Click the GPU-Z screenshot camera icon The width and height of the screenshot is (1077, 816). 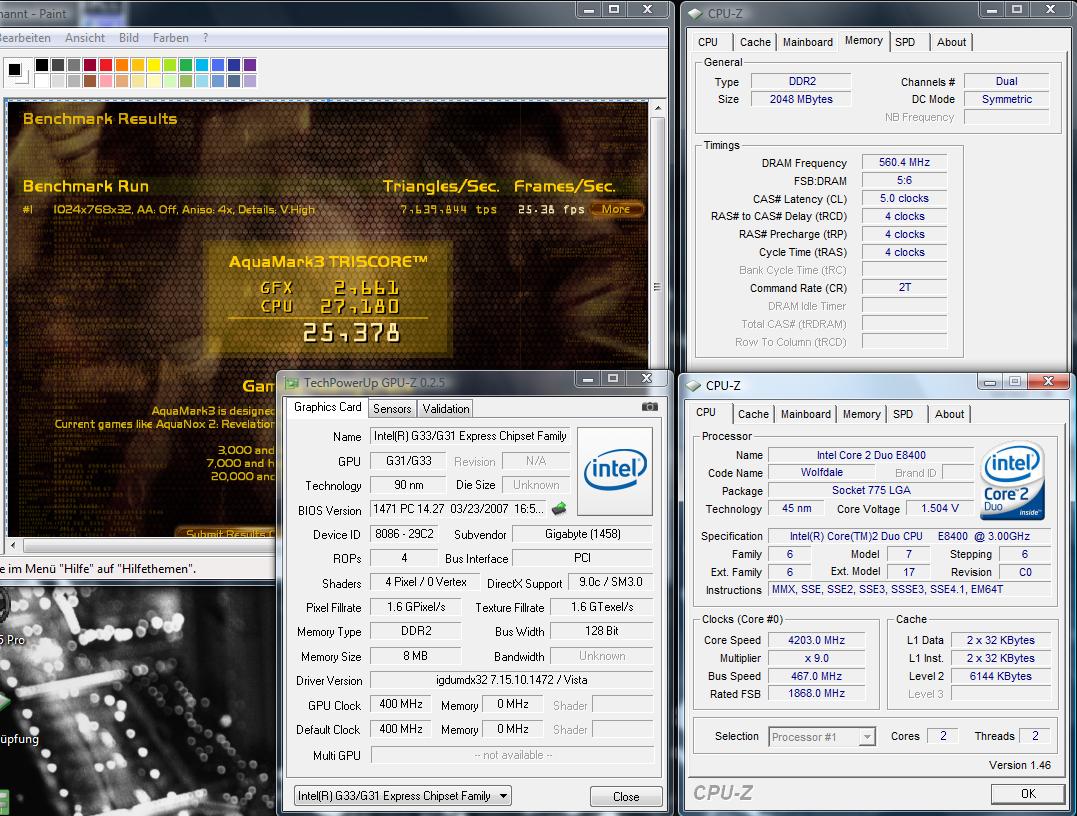[649, 407]
